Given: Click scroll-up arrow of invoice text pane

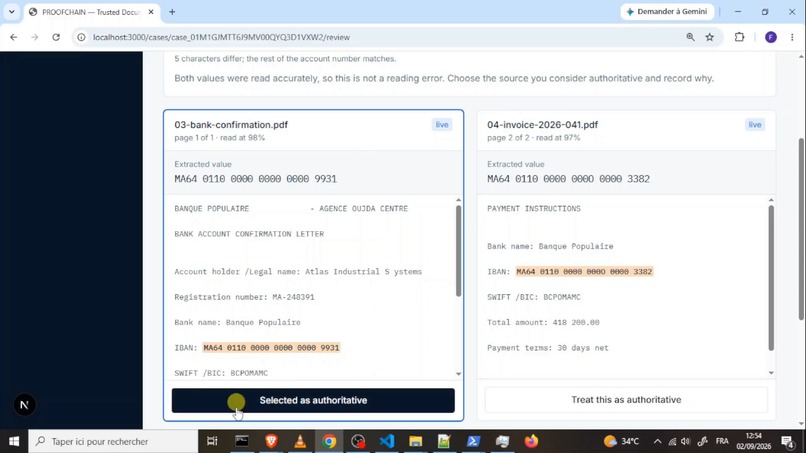Looking at the screenshot, I should [x=771, y=200].
